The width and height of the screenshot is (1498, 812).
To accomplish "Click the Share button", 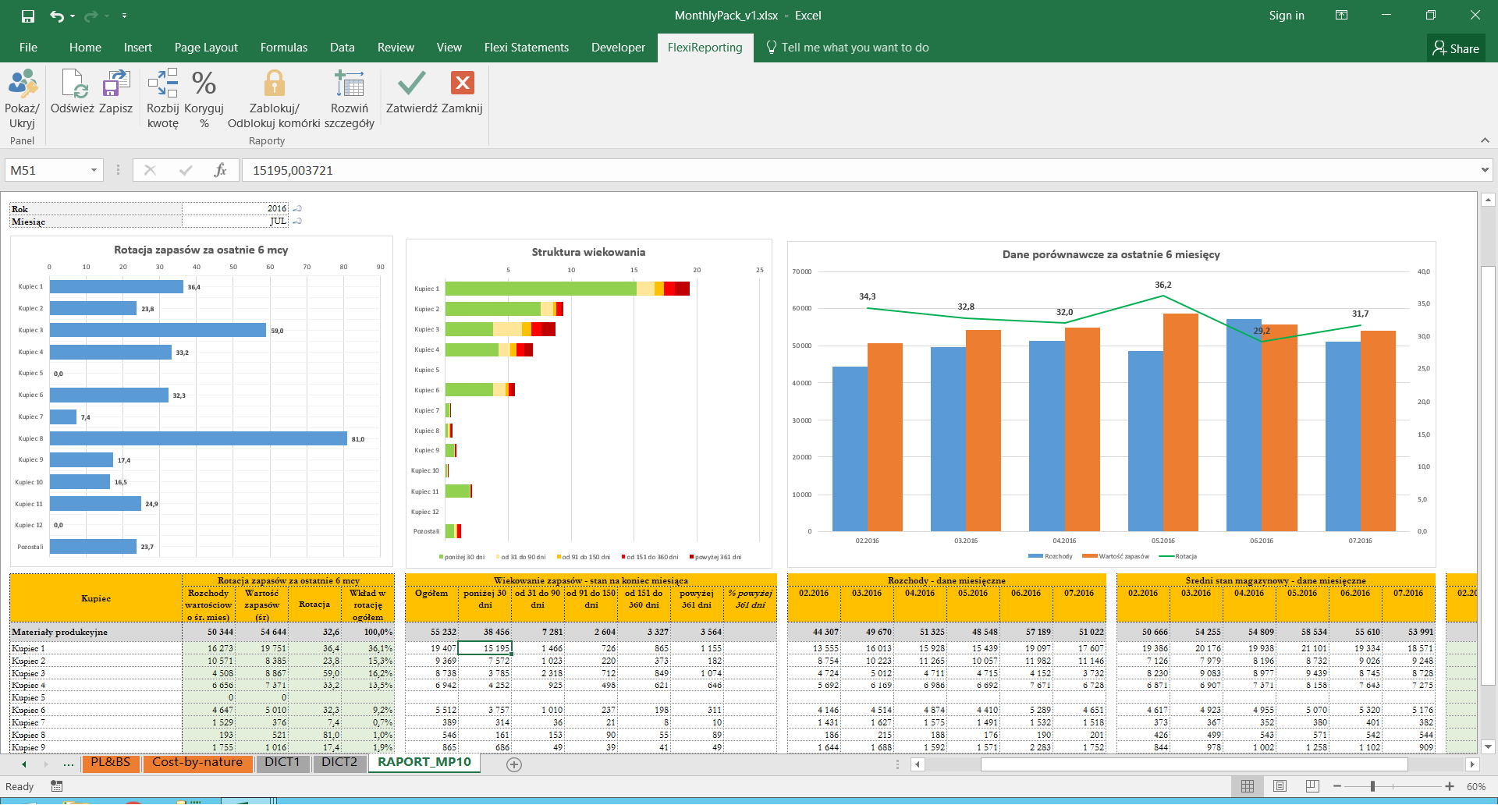I will tap(1456, 48).
